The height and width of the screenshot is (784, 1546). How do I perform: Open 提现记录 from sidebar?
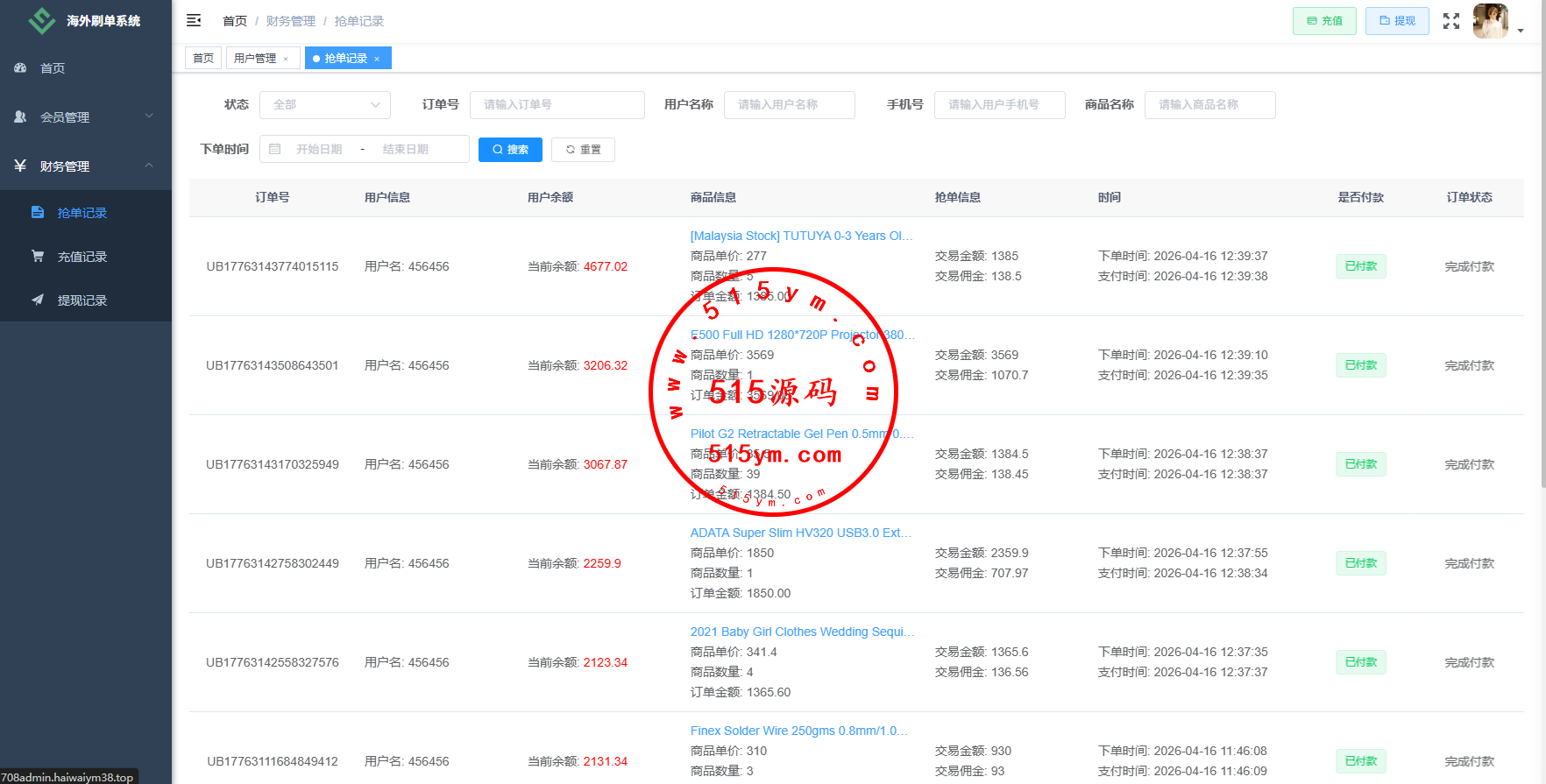click(x=82, y=300)
